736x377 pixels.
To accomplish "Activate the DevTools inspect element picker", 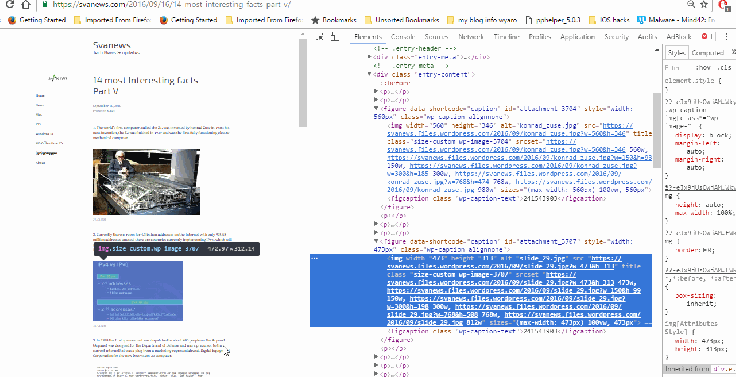I will tap(320, 37).
